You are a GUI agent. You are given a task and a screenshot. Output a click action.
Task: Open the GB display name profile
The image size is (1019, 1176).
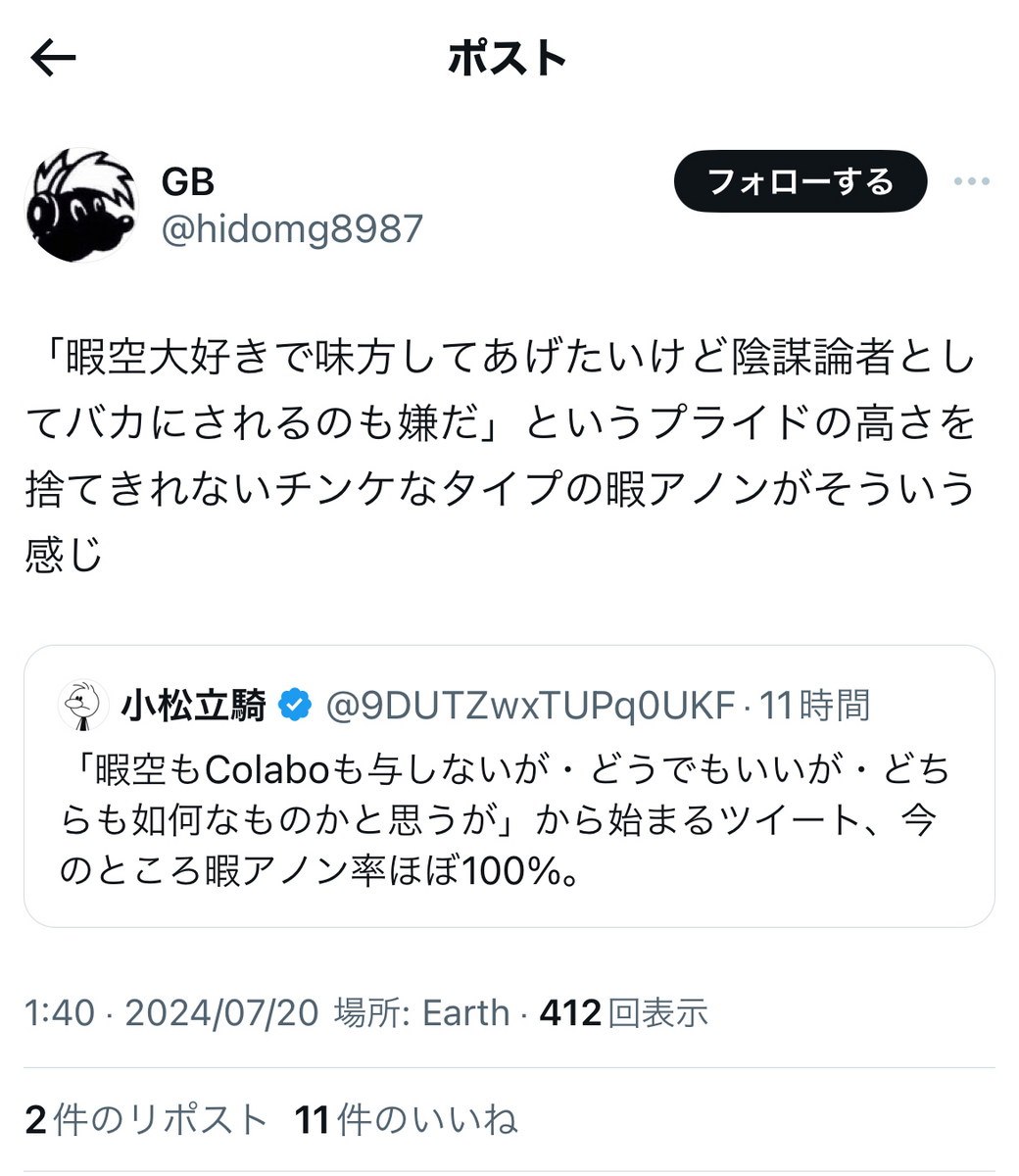pos(187,182)
